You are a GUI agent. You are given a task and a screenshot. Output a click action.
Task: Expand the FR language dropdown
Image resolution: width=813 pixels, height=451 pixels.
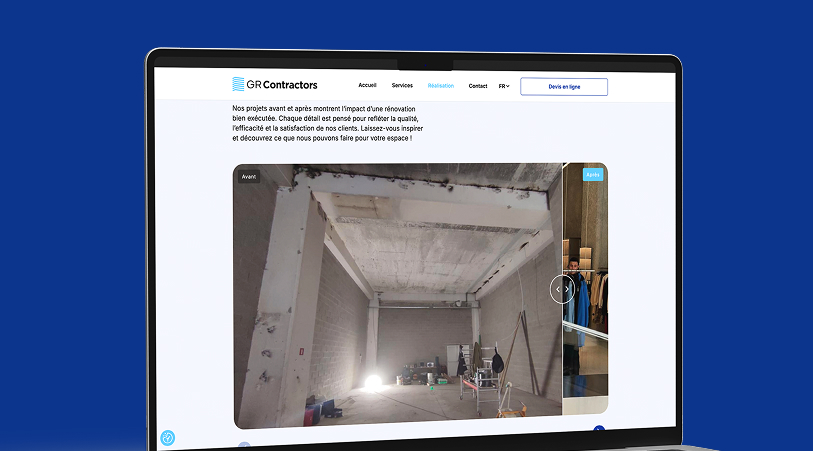[x=504, y=87]
